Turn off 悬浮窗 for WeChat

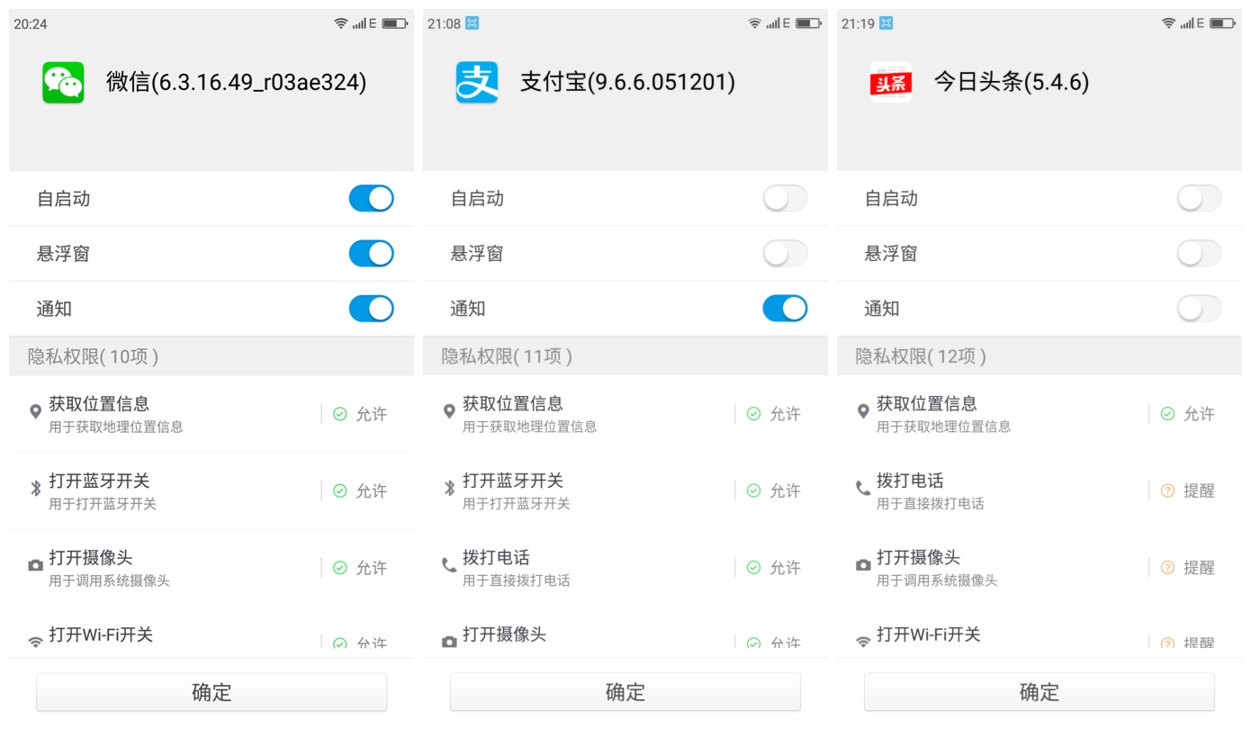pos(371,253)
